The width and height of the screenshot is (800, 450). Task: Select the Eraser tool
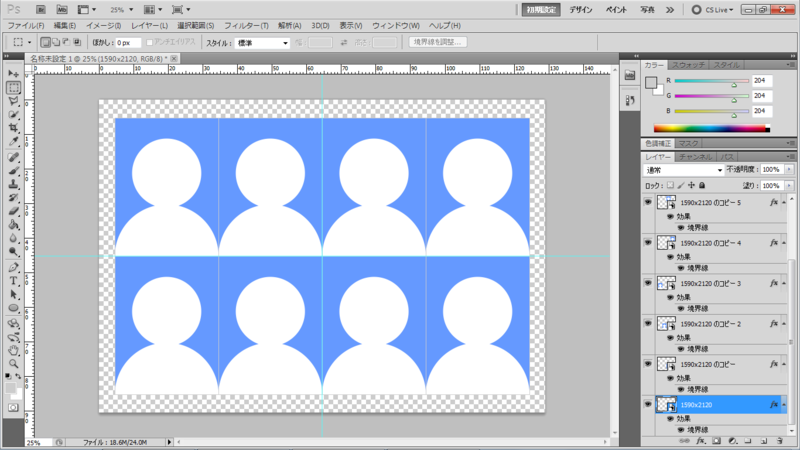(x=14, y=211)
